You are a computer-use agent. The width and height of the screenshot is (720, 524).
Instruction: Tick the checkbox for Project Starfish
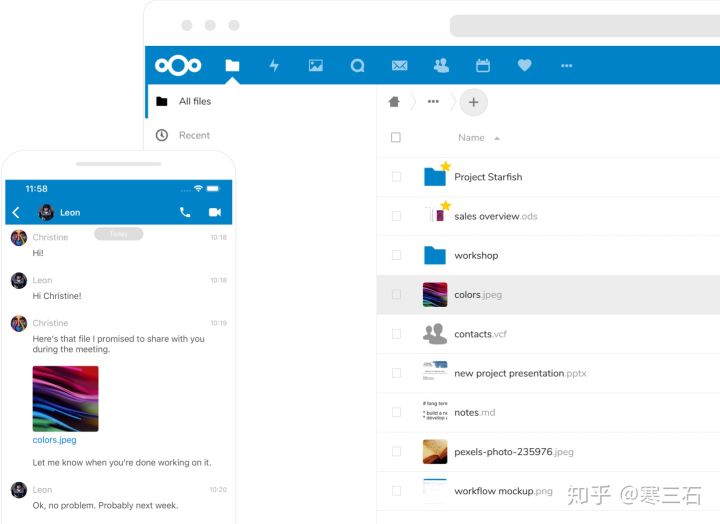(396, 177)
